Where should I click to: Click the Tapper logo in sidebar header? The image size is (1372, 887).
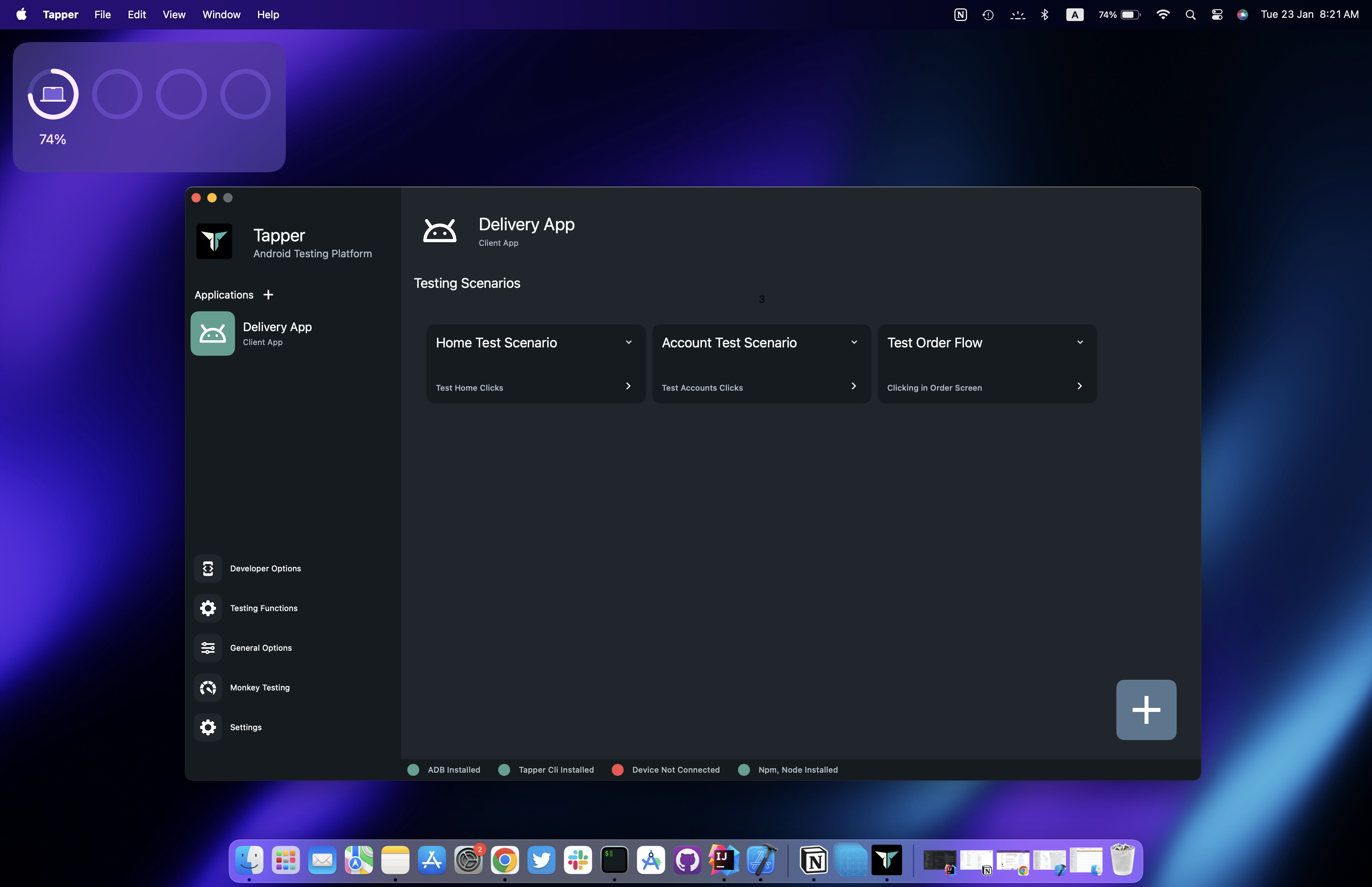pos(214,241)
